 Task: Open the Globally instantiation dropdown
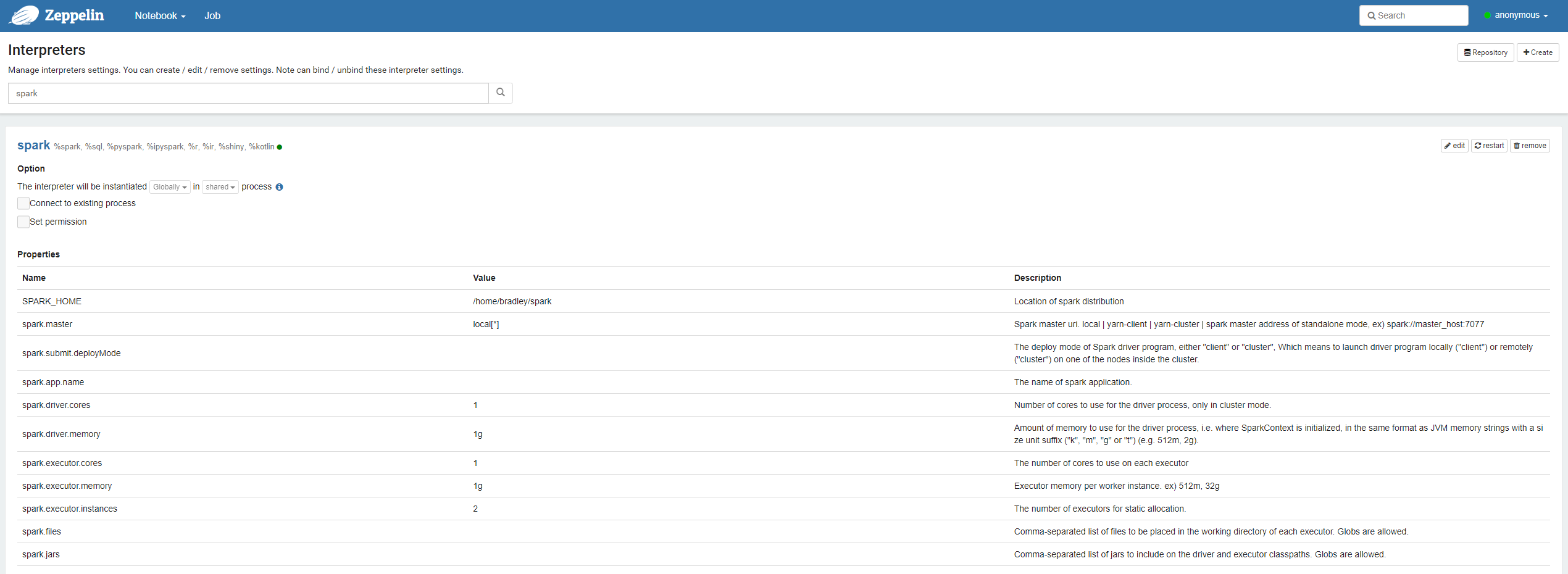tap(170, 187)
